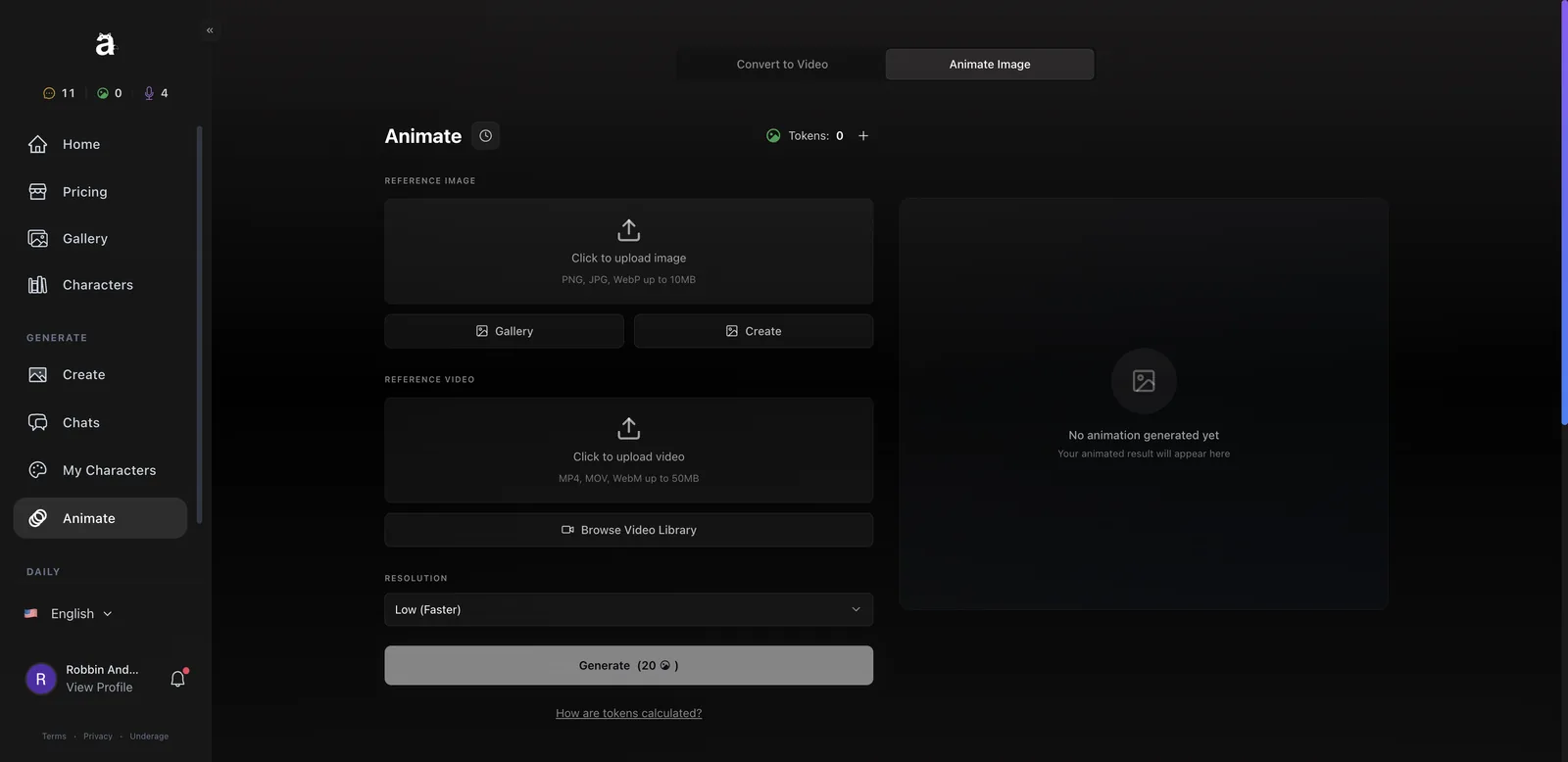This screenshot has height=762, width=1568.
Task: Click the Create button below the reference image
Action: tap(754, 331)
